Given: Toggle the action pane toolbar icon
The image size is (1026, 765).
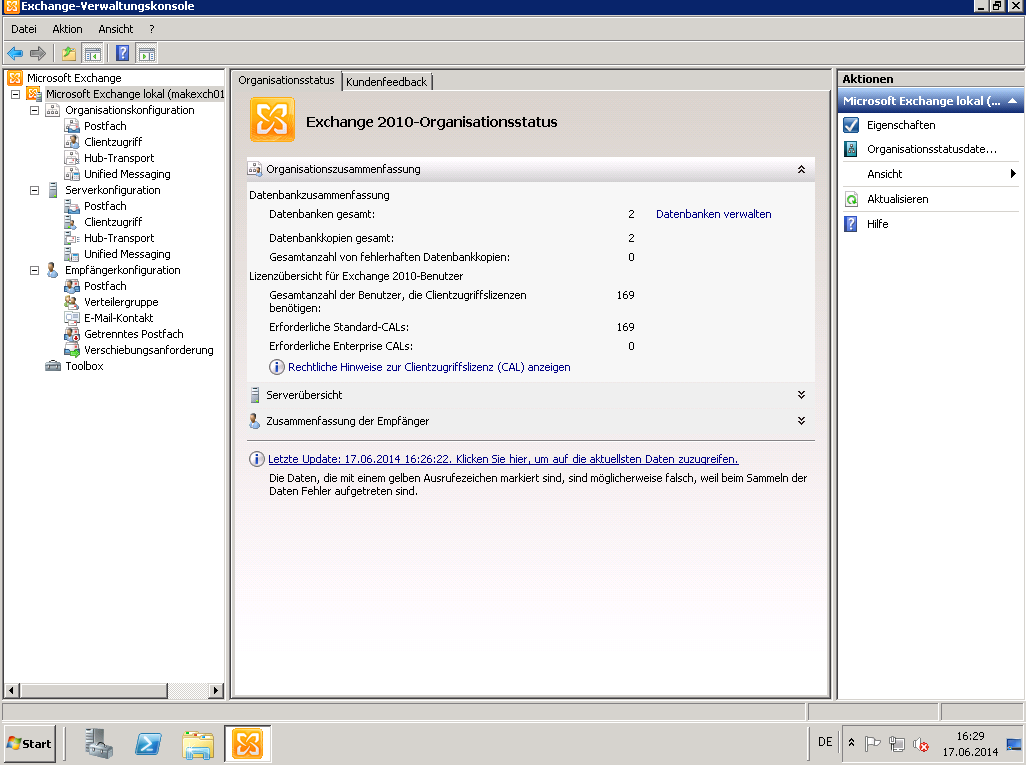Looking at the screenshot, I should coord(147,53).
